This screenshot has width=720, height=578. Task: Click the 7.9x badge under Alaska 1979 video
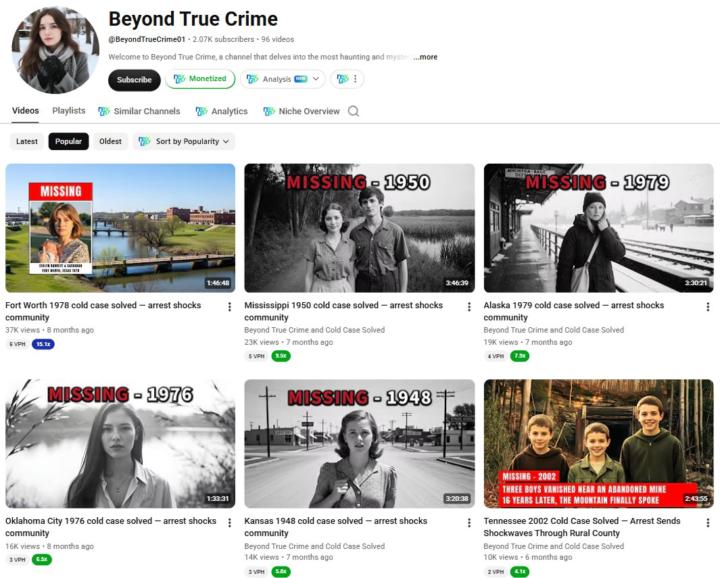(x=520, y=356)
